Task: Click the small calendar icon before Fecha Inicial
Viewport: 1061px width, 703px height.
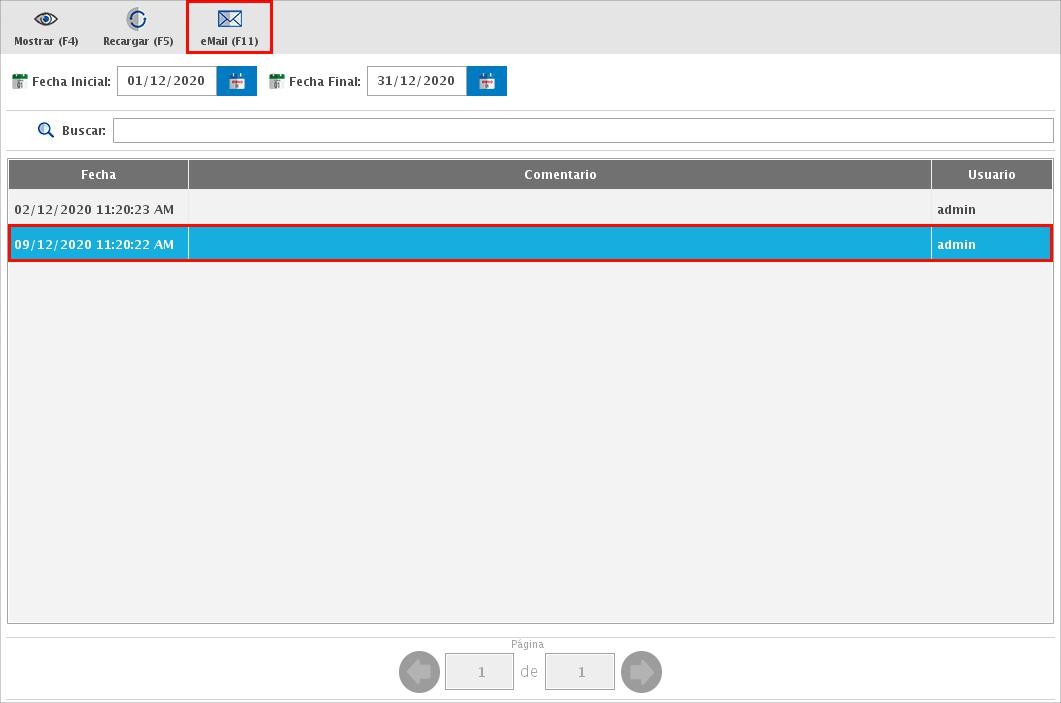Action: tap(19, 81)
